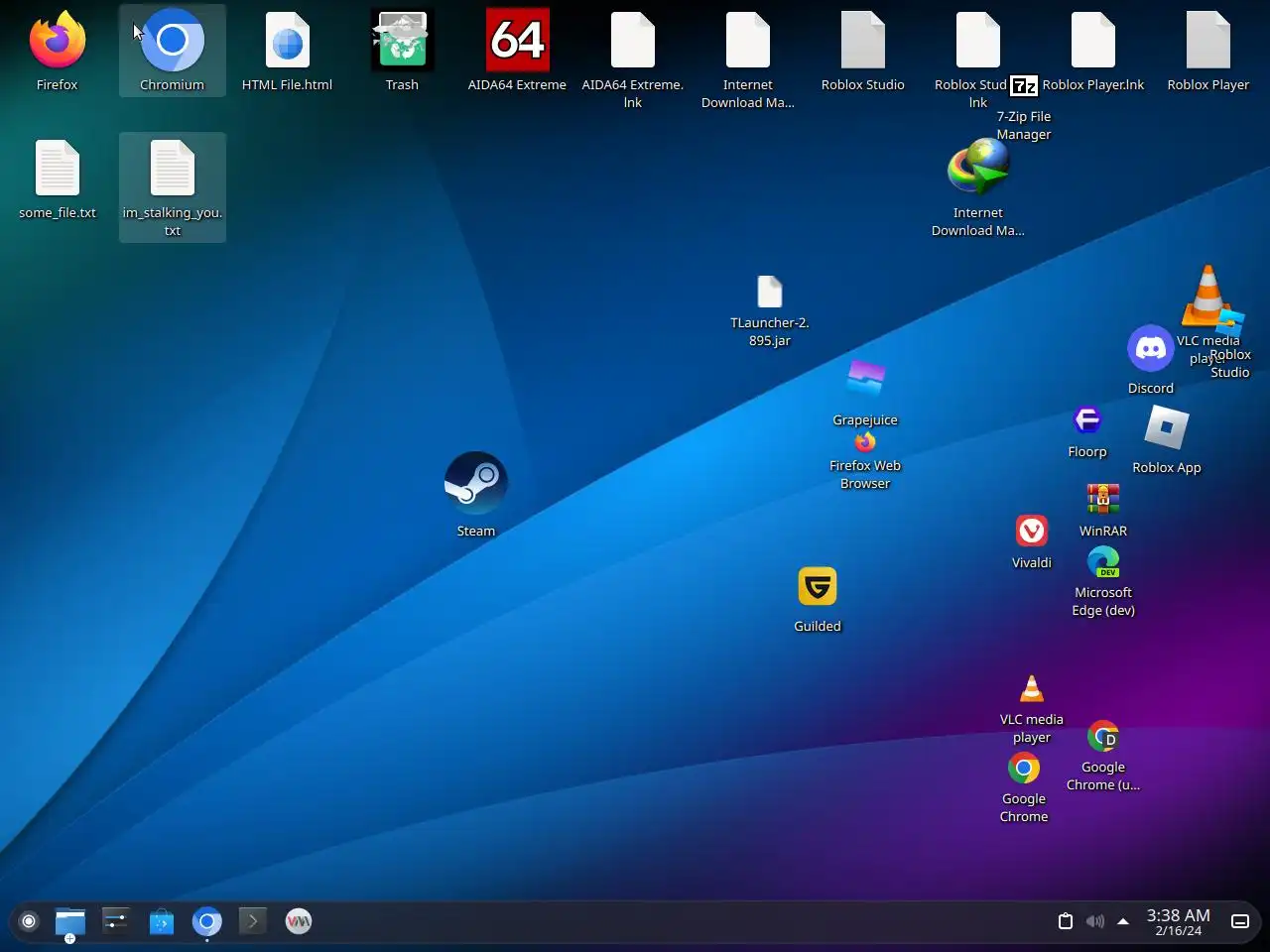Select the blank-file Internet Download Ma... icon
This screenshot has height=952, width=1270.
click(748, 42)
